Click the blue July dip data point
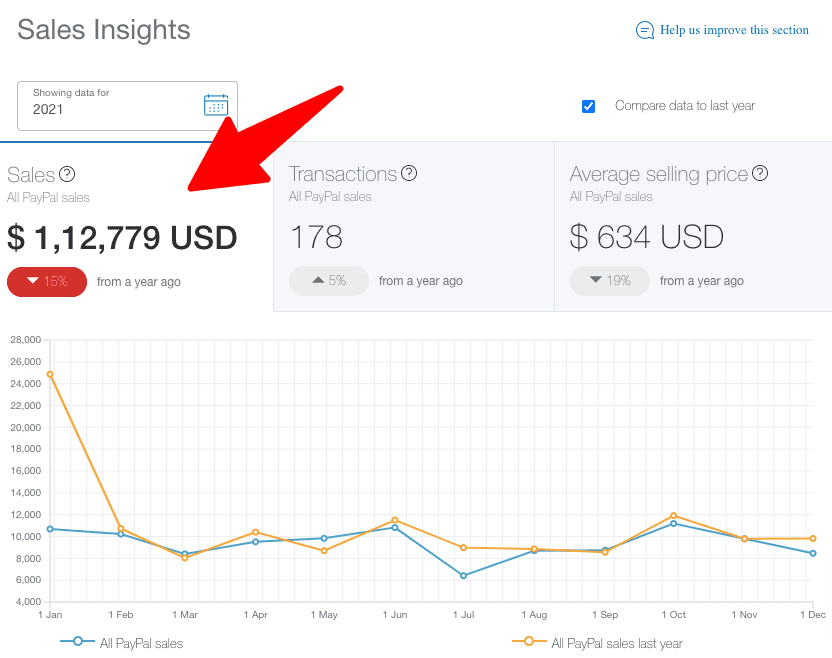The height and width of the screenshot is (658, 832). [x=463, y=576]
